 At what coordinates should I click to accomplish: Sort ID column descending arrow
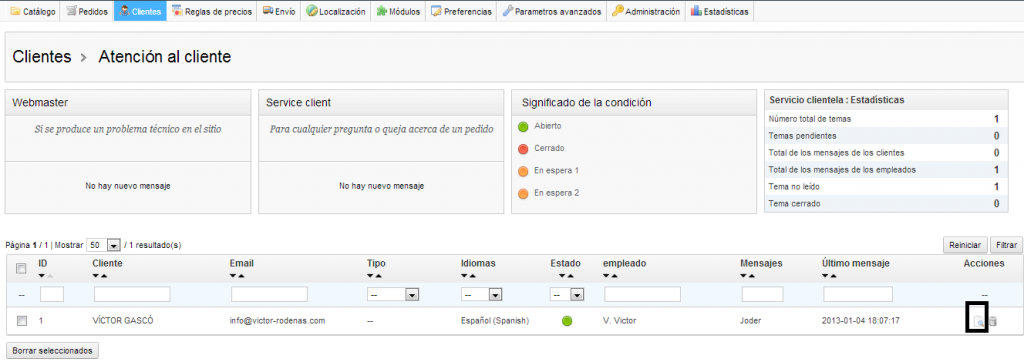coord(42,276)
